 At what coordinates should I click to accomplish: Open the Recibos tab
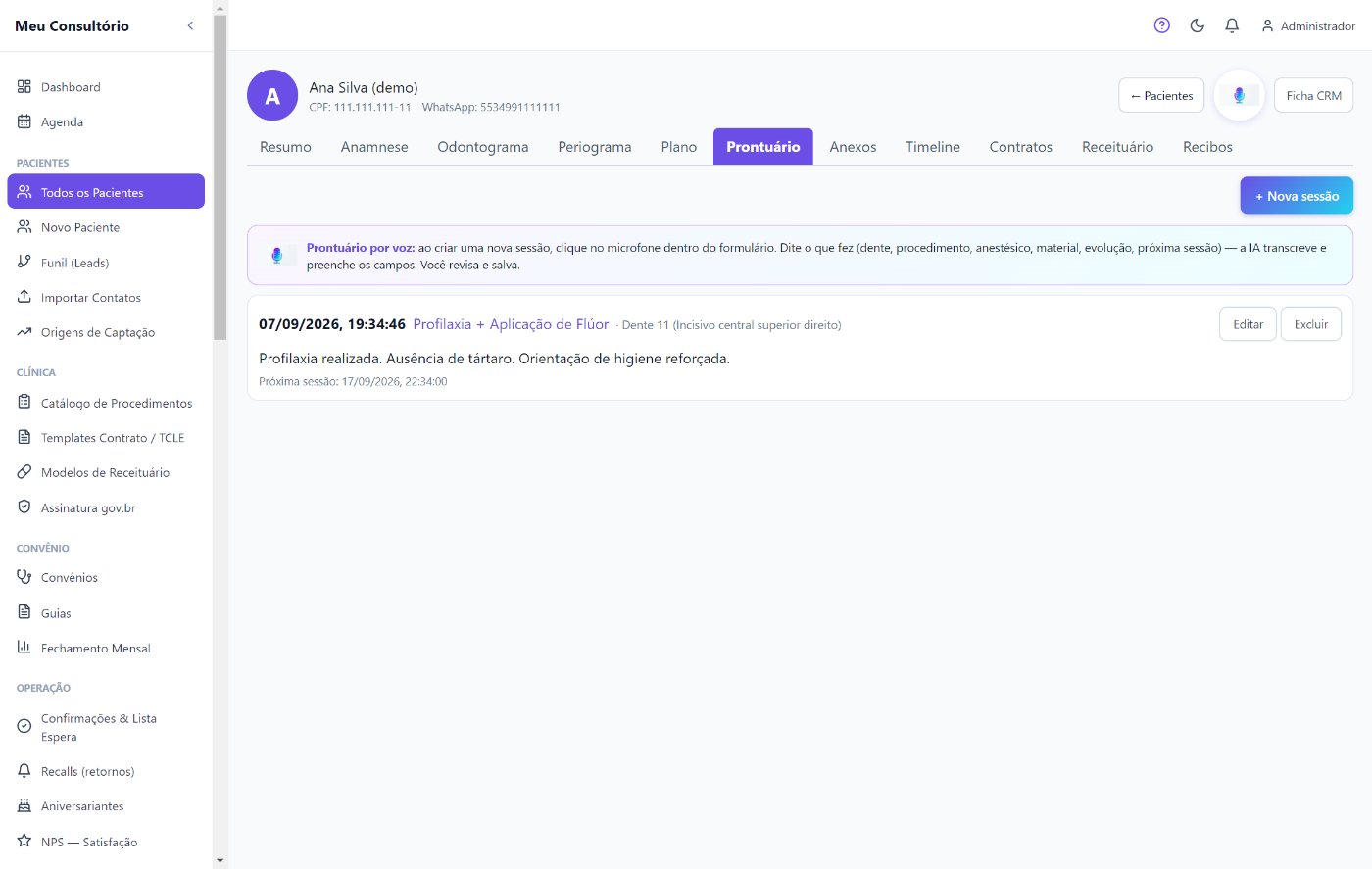[1207, 147]
